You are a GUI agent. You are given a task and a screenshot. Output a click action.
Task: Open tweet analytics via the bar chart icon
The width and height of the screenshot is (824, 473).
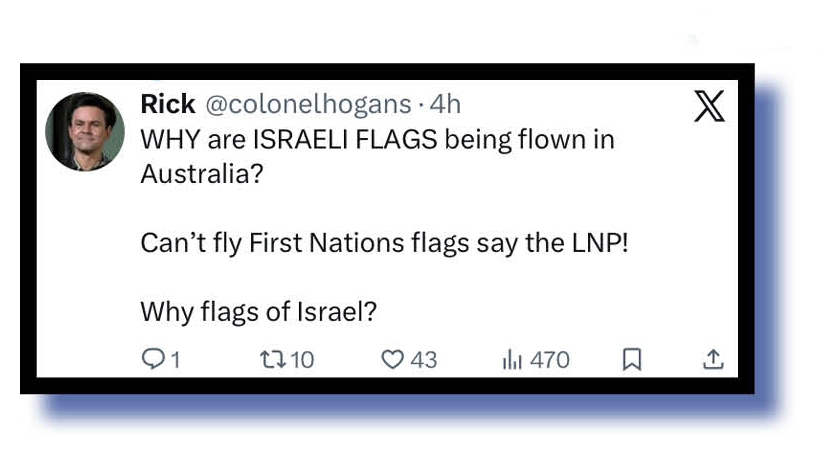point(511,360)
